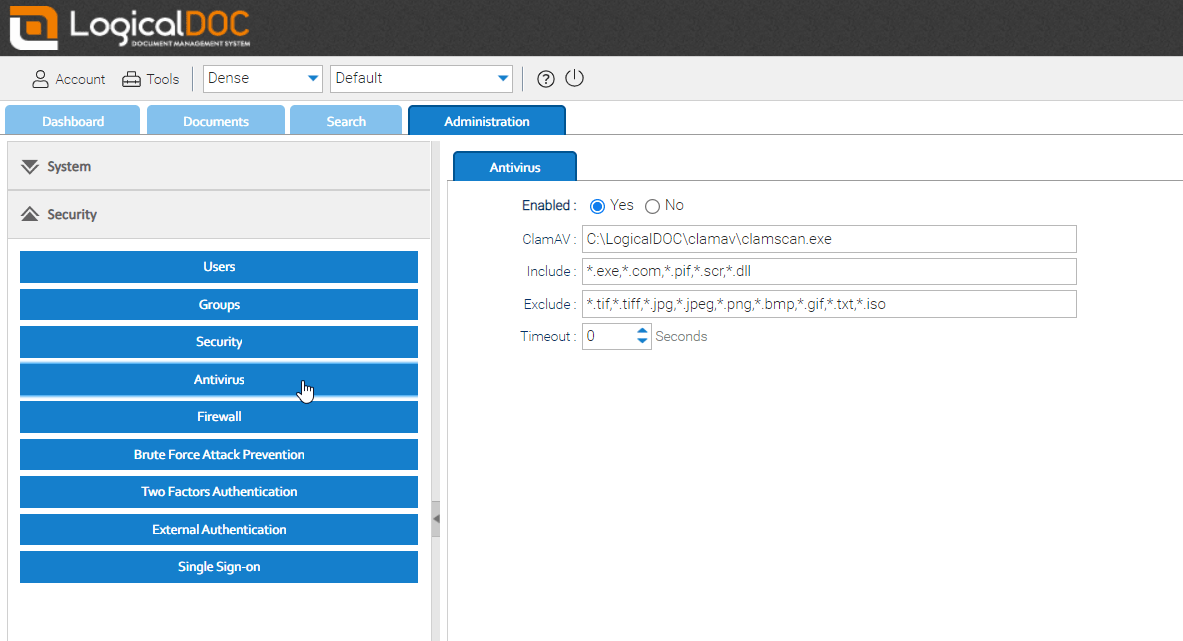Click the 'Timeout :' label
The width and height of the screenshot is (1183, 641).
click(548, 336)
